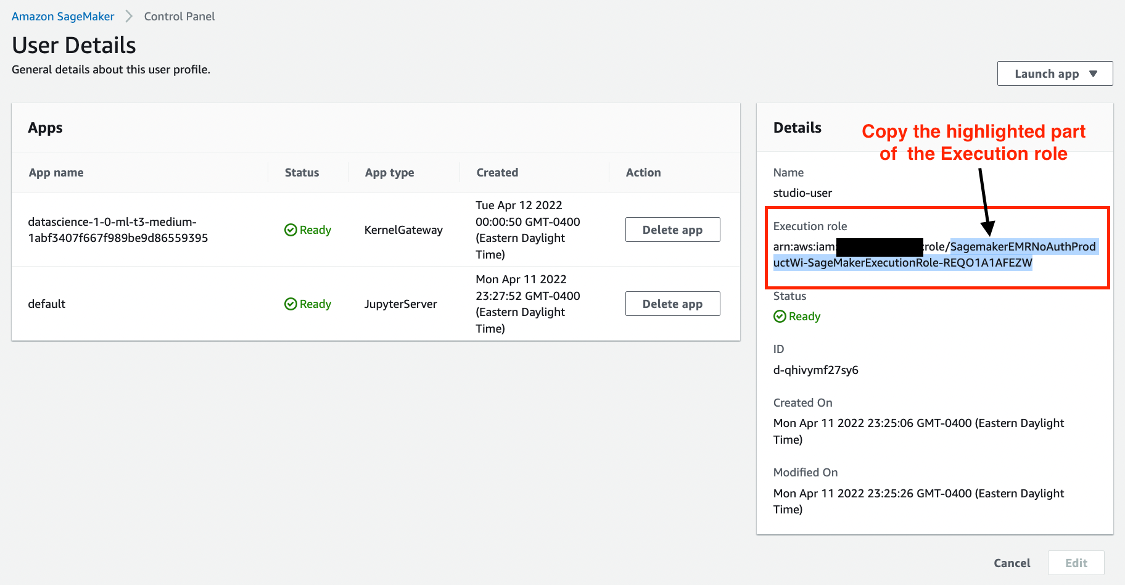Click the Ready check icon for KernelGateway
The width and height of the screenshot is (1125, 585).
click(x=291, y=230)
